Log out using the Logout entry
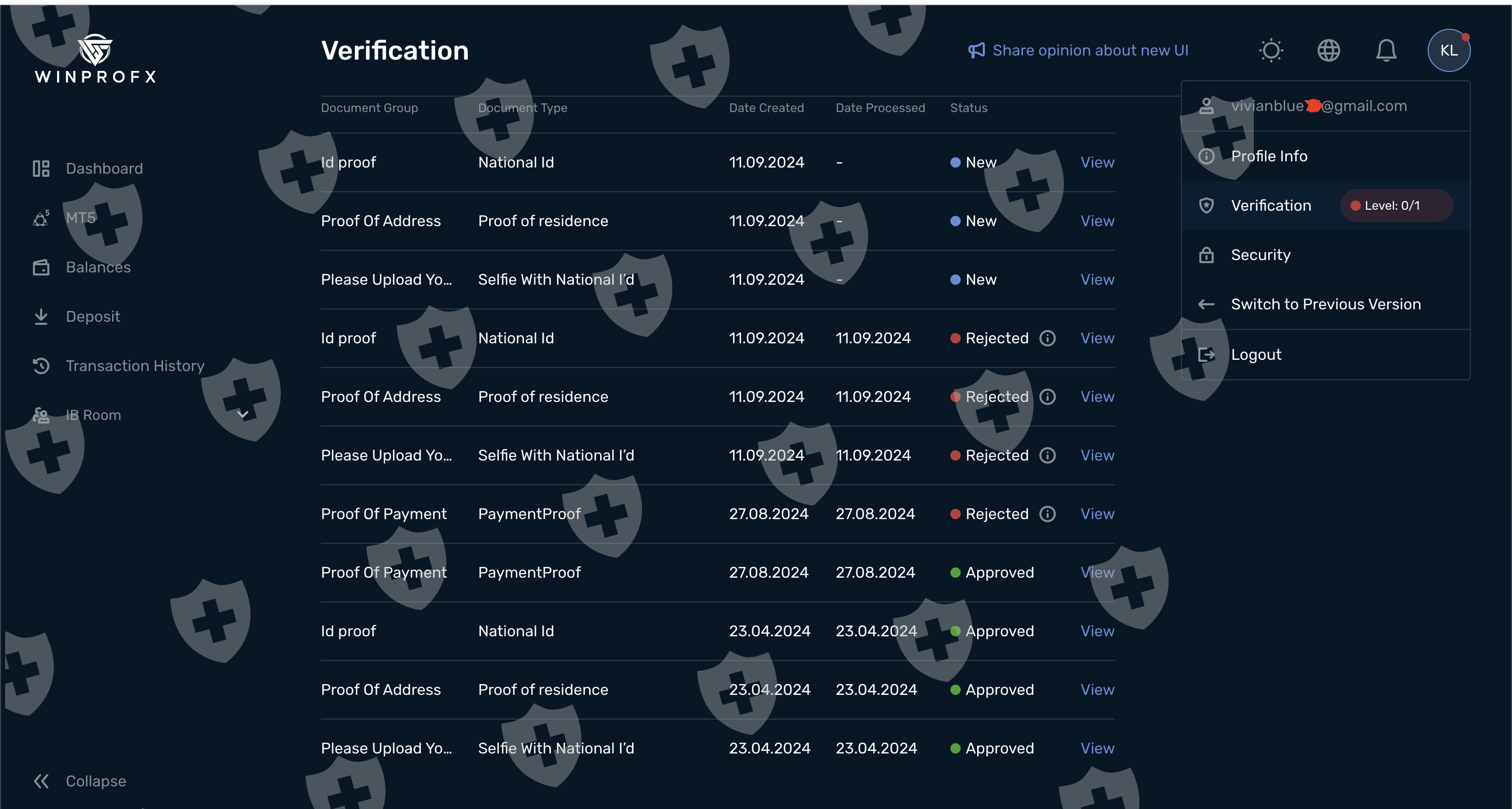This screenshot has width=1512, height=809. [x=1255, y=354]
